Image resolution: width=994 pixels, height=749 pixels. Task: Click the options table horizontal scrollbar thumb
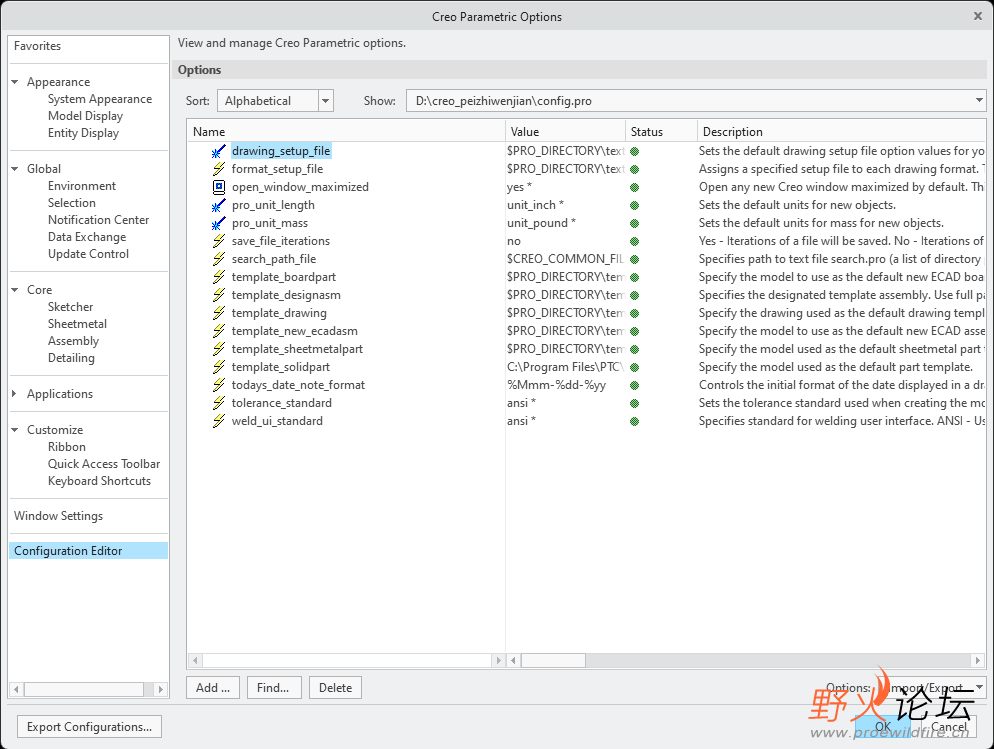click(x=553, y=660)
